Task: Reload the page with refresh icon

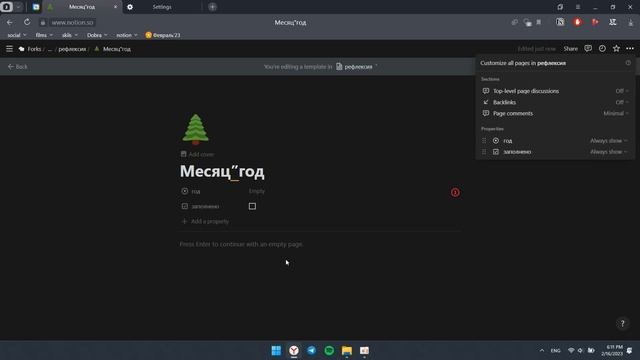Action: coord(27,22)
